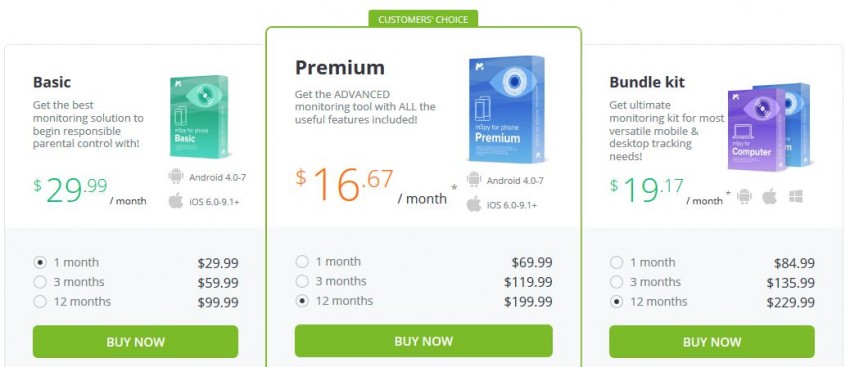The image size is (850, 367).
Task: Click the purple Computer product box image
Action: coord(757,130)
